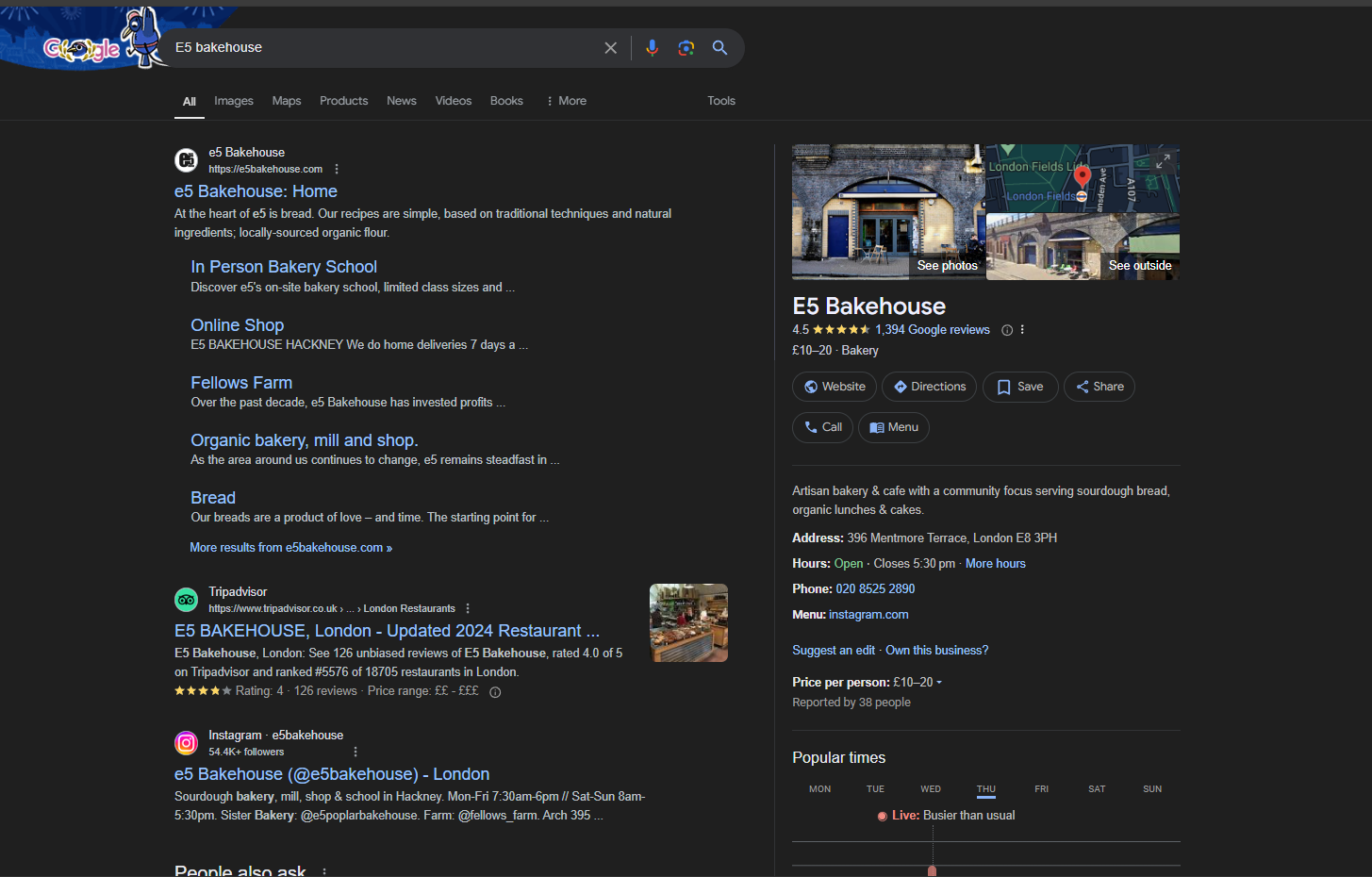The image size is (1372, 877).
Task: Submit search with the magnifying glass icon
Action: coord(719,48)
